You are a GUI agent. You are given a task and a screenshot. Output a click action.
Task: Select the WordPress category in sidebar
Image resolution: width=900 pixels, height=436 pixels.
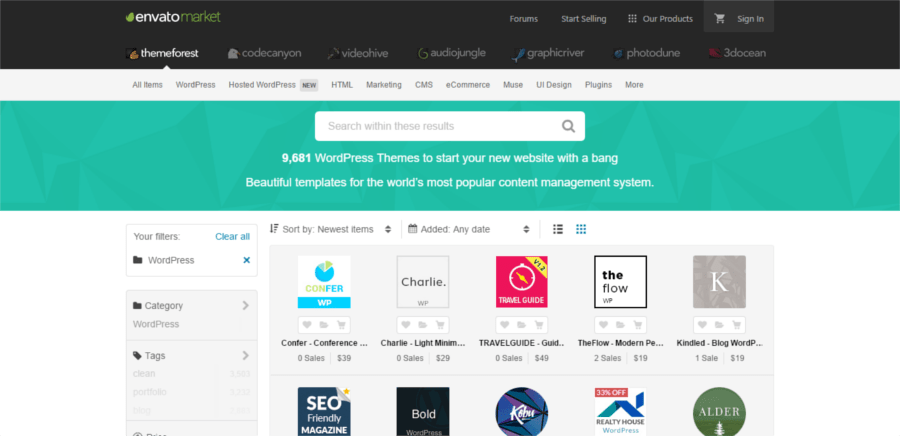[156, 324]
